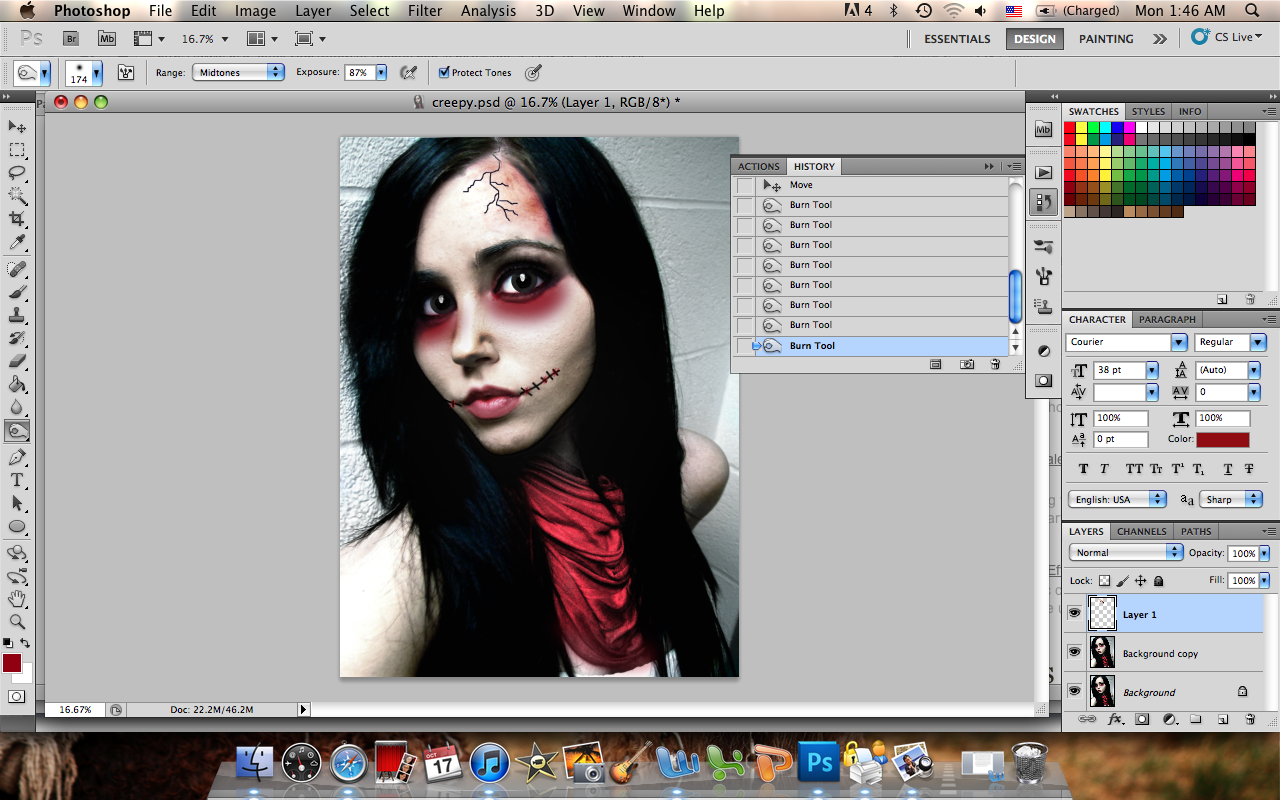Create new snapshot in History panel
Image resolution: width=1280 pixels, height=800 pixels.
pos(967,365)
